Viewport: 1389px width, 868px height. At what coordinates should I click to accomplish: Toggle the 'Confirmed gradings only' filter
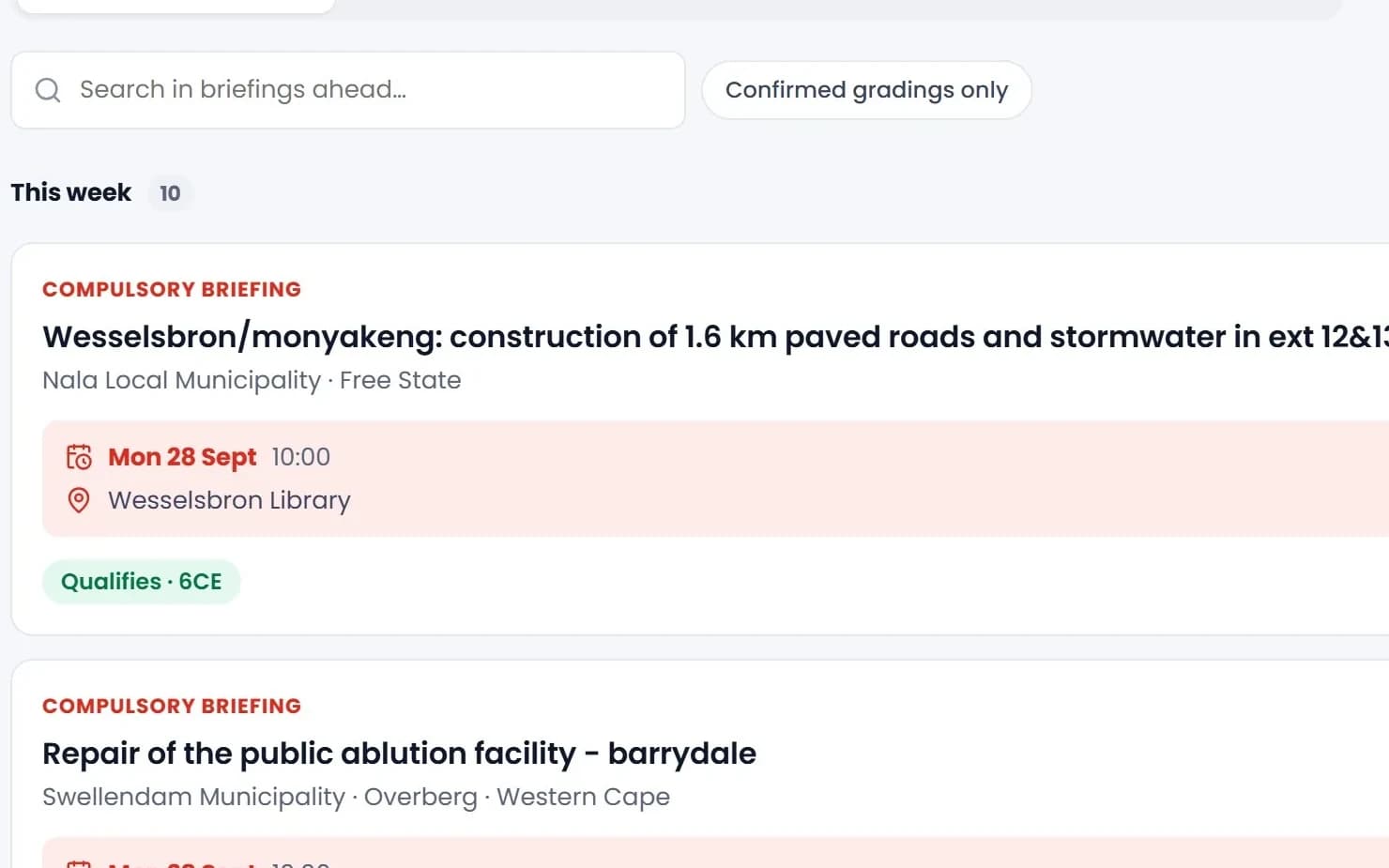(866, 90)
